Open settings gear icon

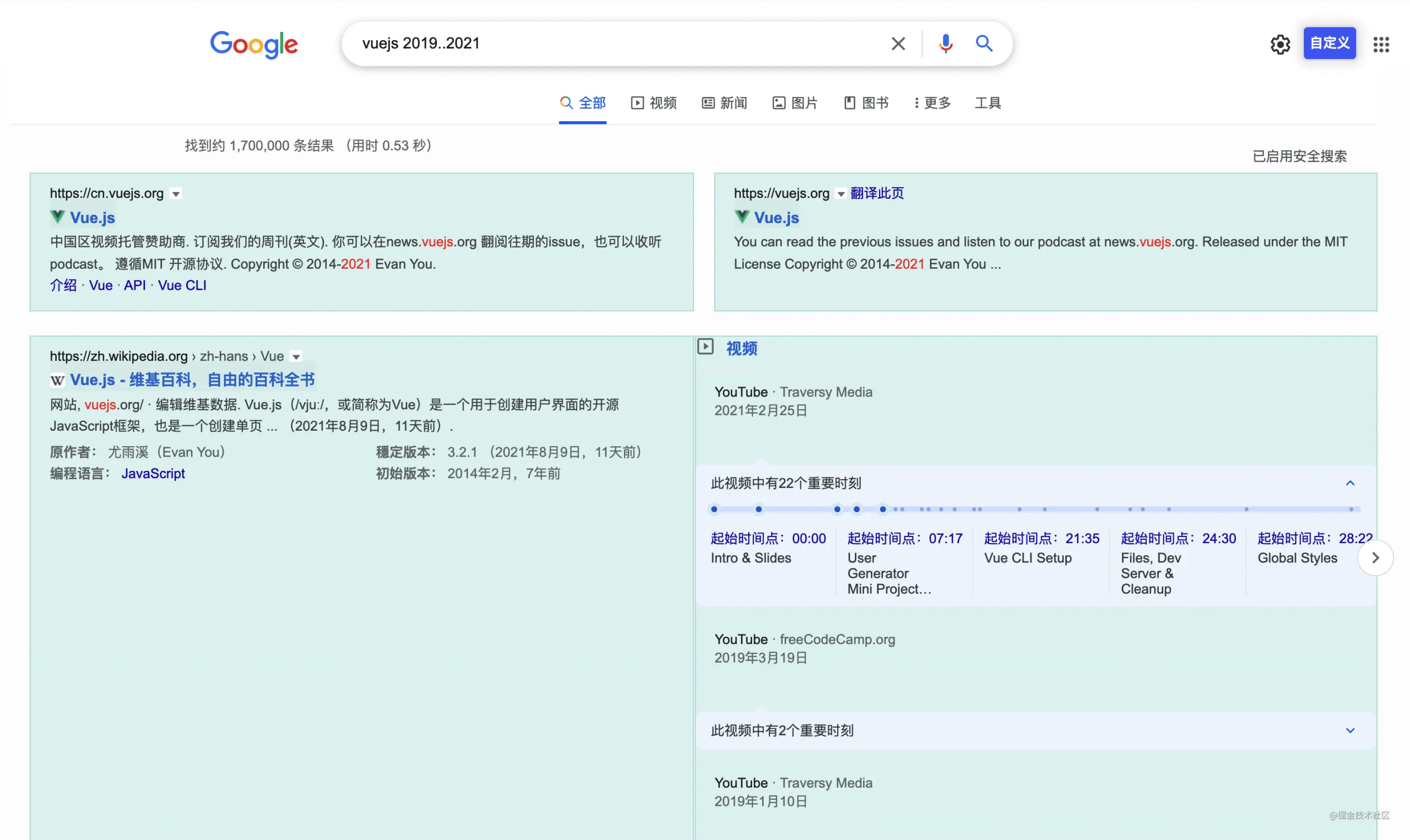coord(1280,44)
